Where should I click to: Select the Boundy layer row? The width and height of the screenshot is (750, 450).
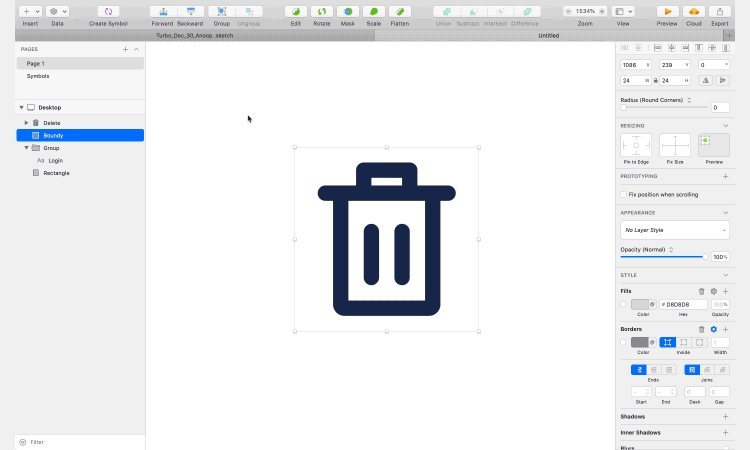click(80, 135)
